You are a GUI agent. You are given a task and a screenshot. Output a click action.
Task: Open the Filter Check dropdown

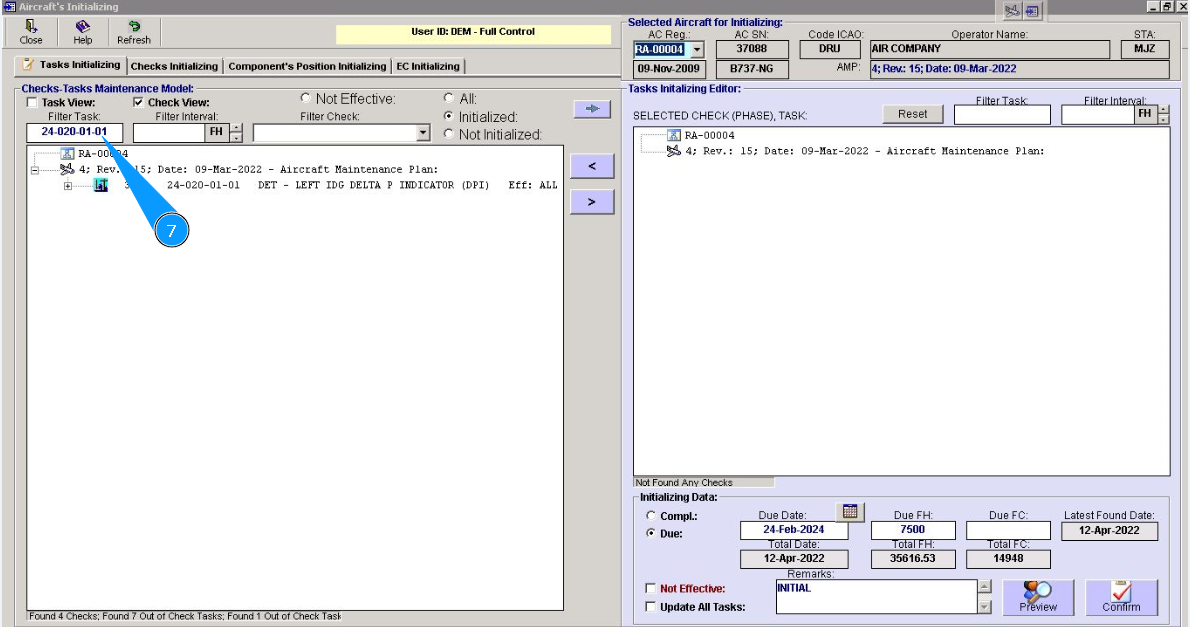pos(422,133)
